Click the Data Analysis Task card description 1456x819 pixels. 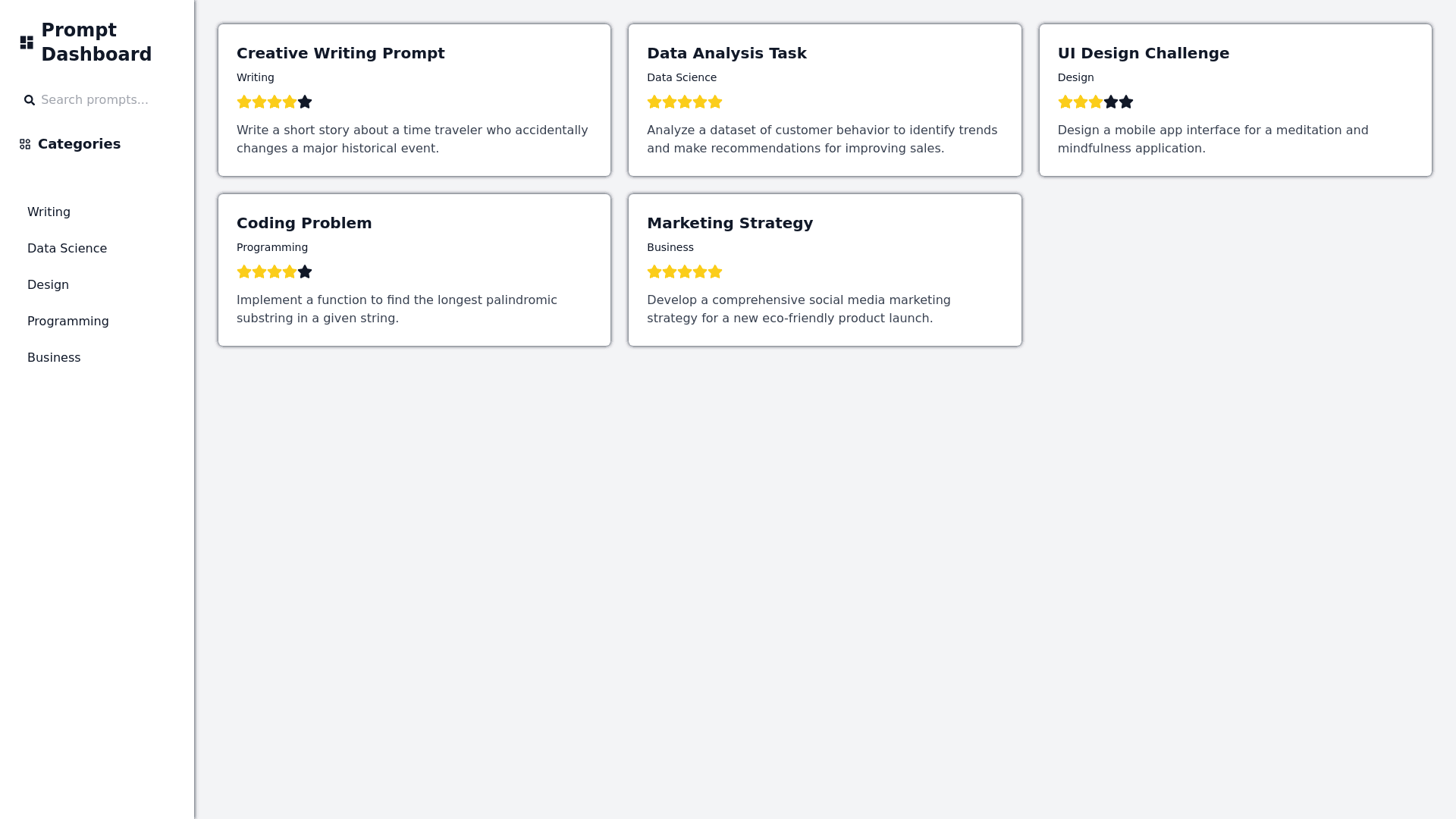[822, 140]
